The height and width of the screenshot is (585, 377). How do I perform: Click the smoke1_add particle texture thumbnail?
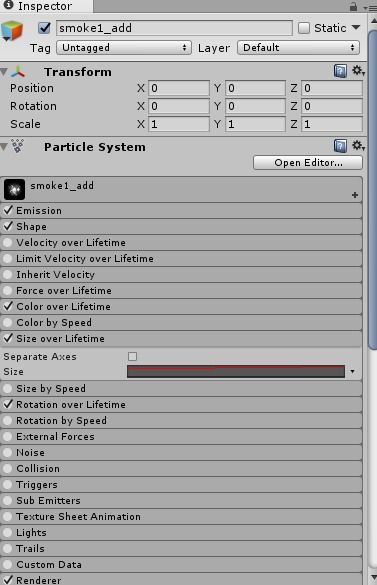click(x=15, y=190)
